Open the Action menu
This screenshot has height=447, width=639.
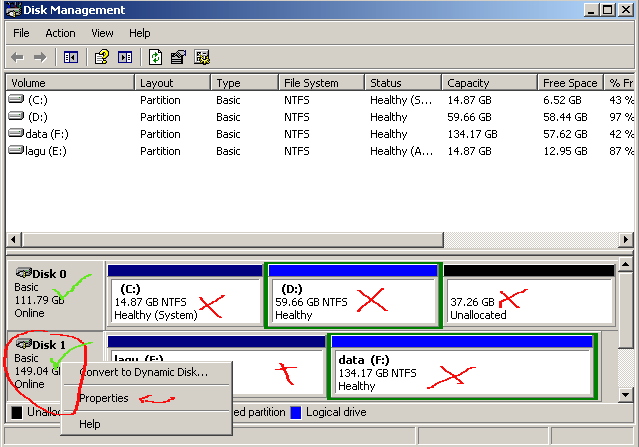tap(60, 33)
